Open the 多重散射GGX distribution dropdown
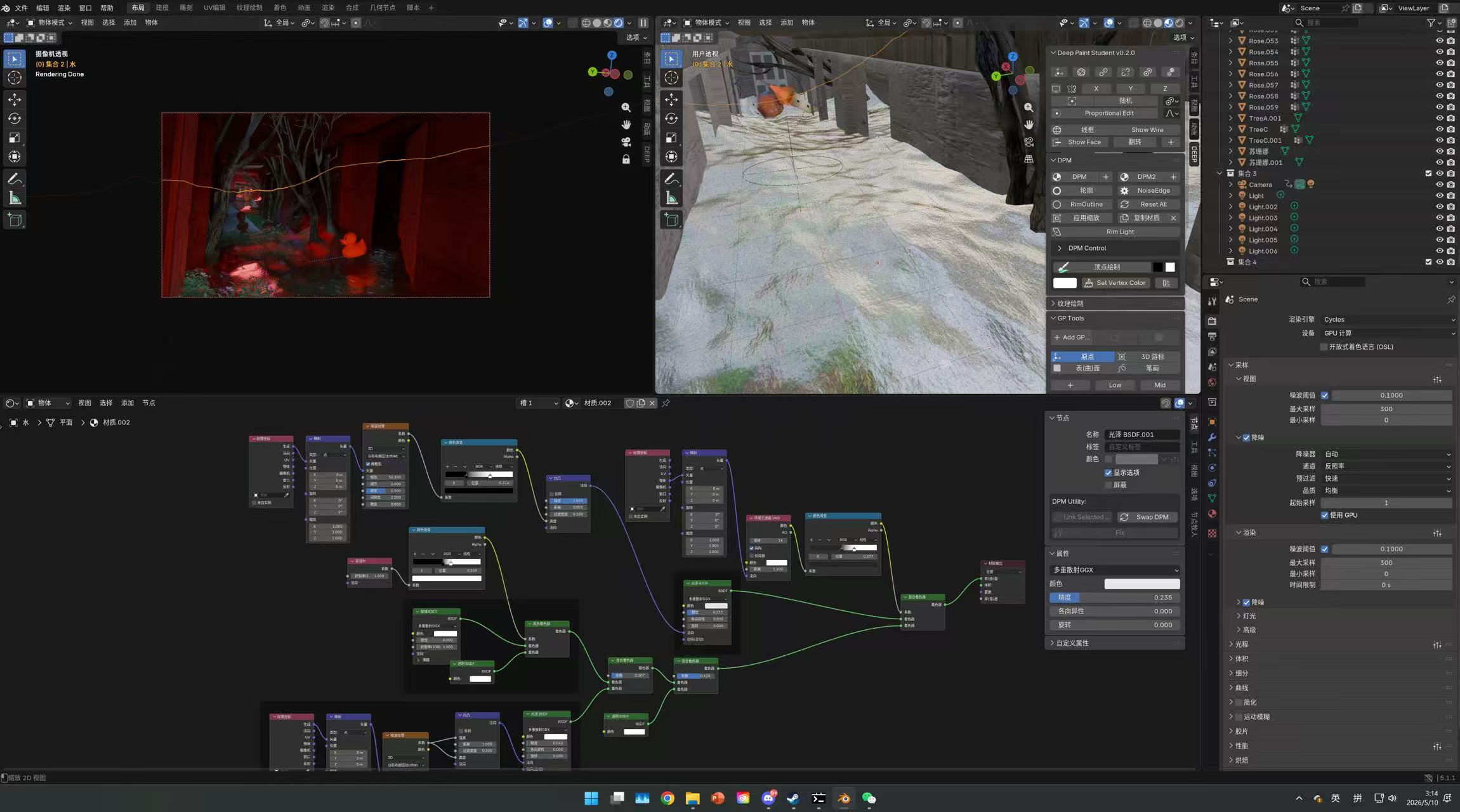1460x812 pixels. click(1115, 570)
